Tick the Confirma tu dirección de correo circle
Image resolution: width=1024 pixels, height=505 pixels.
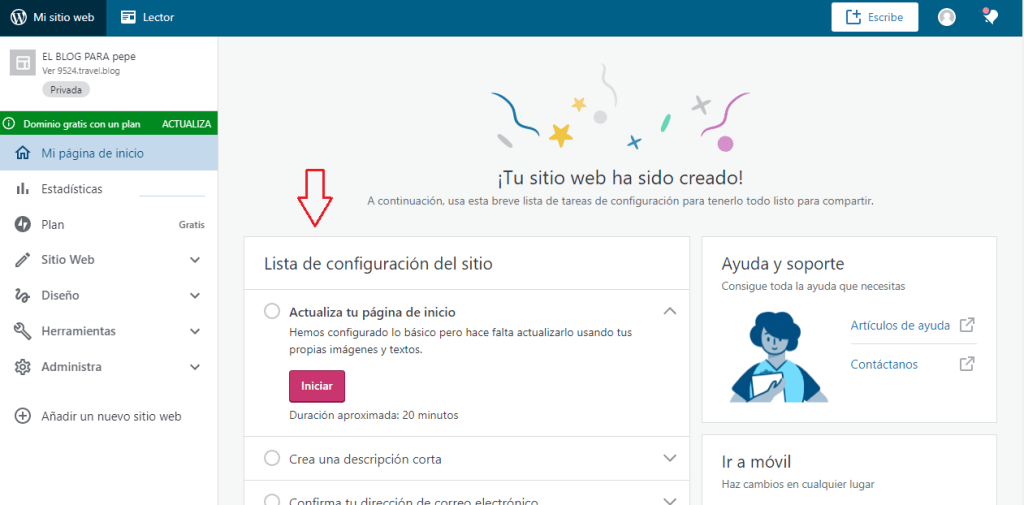point(272,499)
